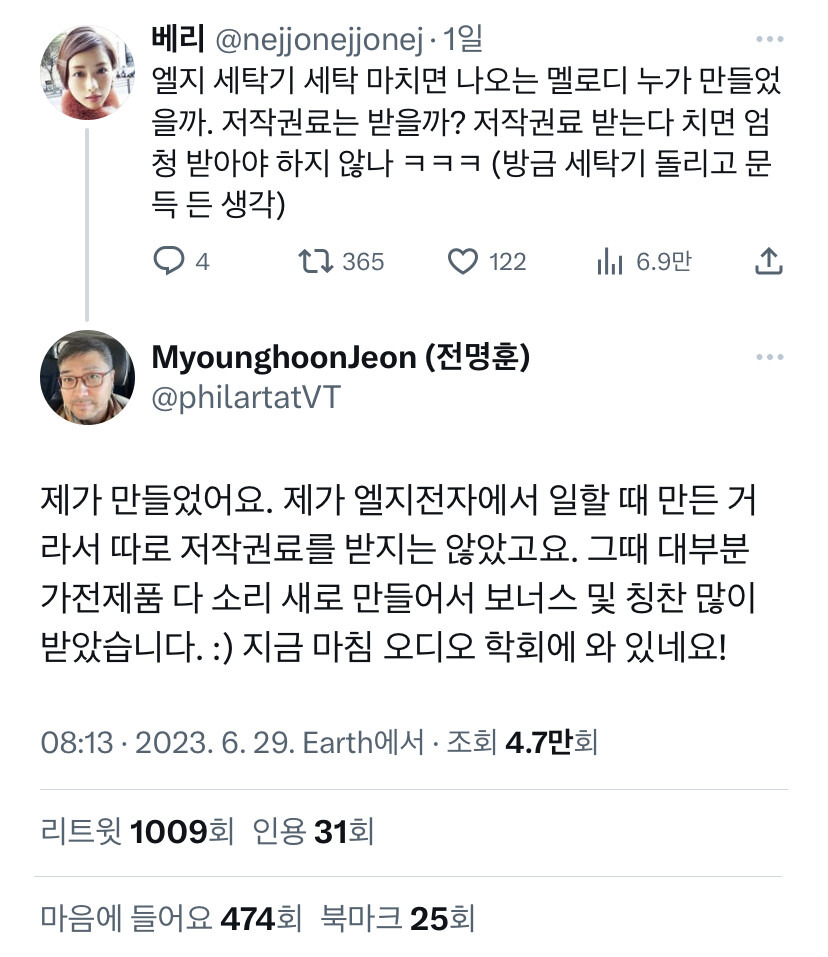Screen dimensions: 828x957
Task: View the list of 1009 retweets
Action: pos(137,831)
